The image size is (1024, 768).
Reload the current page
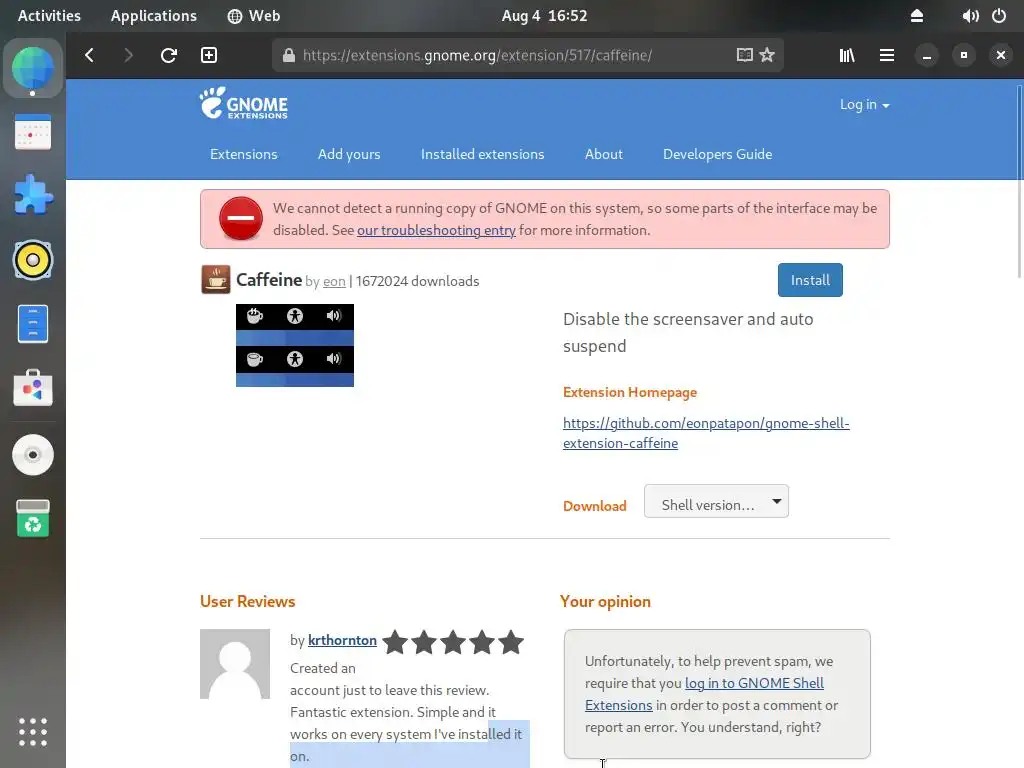(168, 56)
